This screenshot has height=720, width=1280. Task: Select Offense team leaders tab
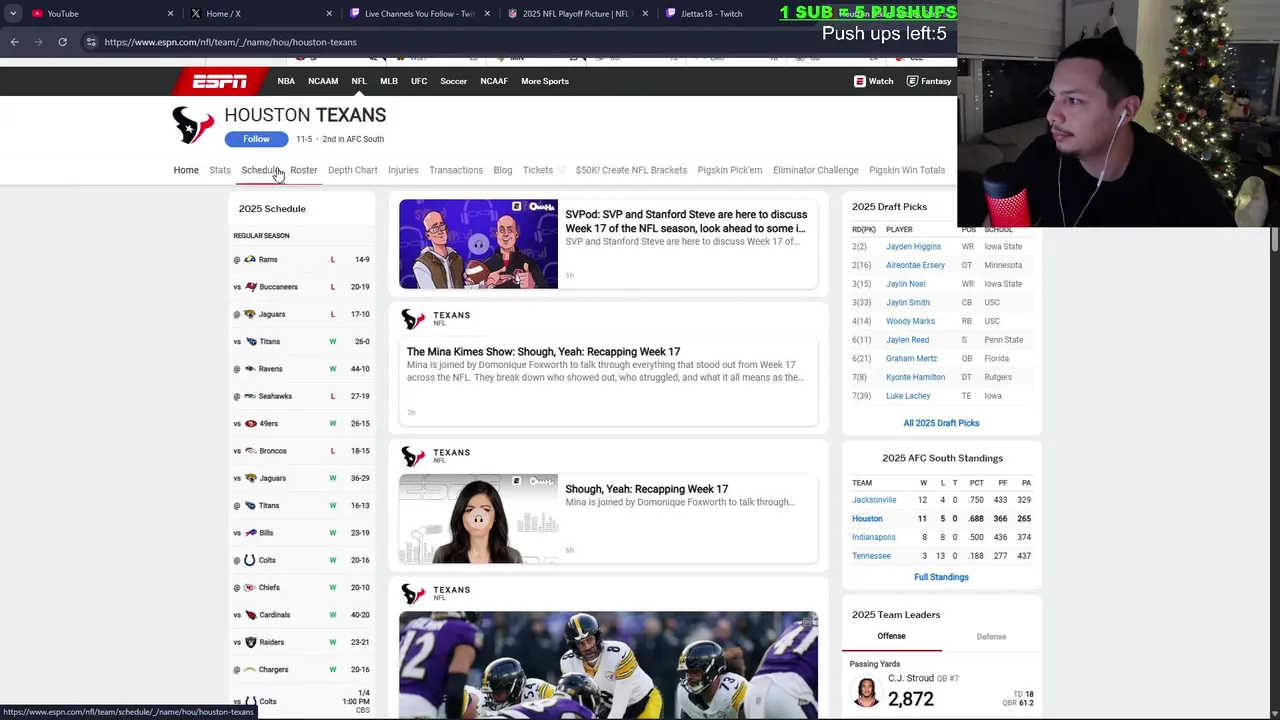(x=892, y=636)
